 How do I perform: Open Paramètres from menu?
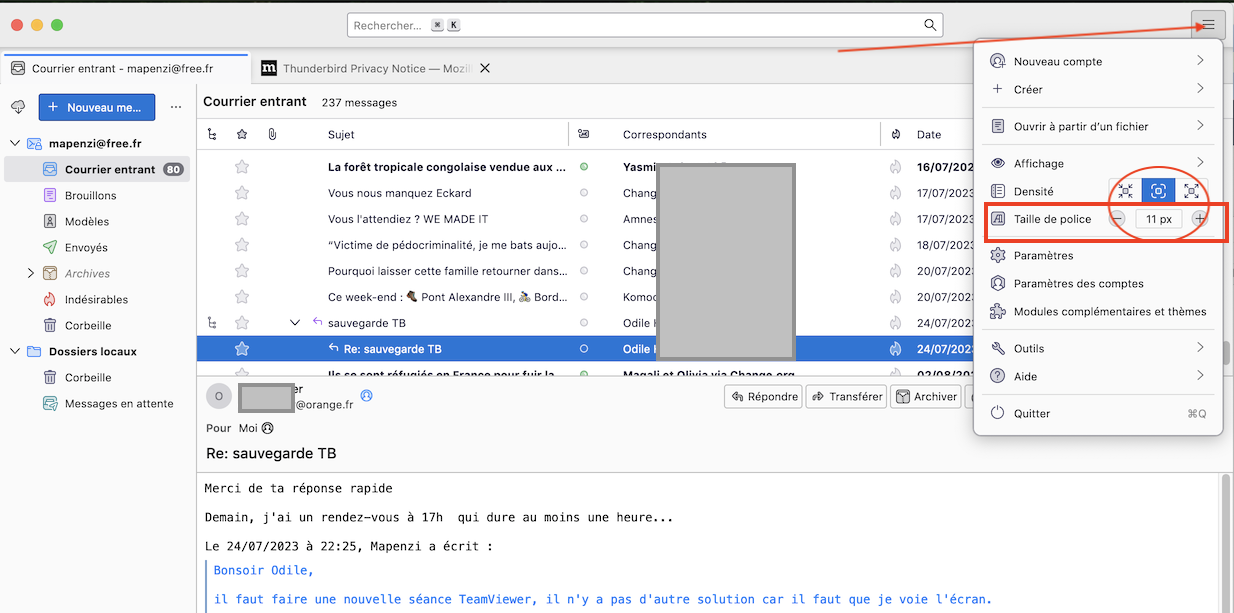point(1098,256)
